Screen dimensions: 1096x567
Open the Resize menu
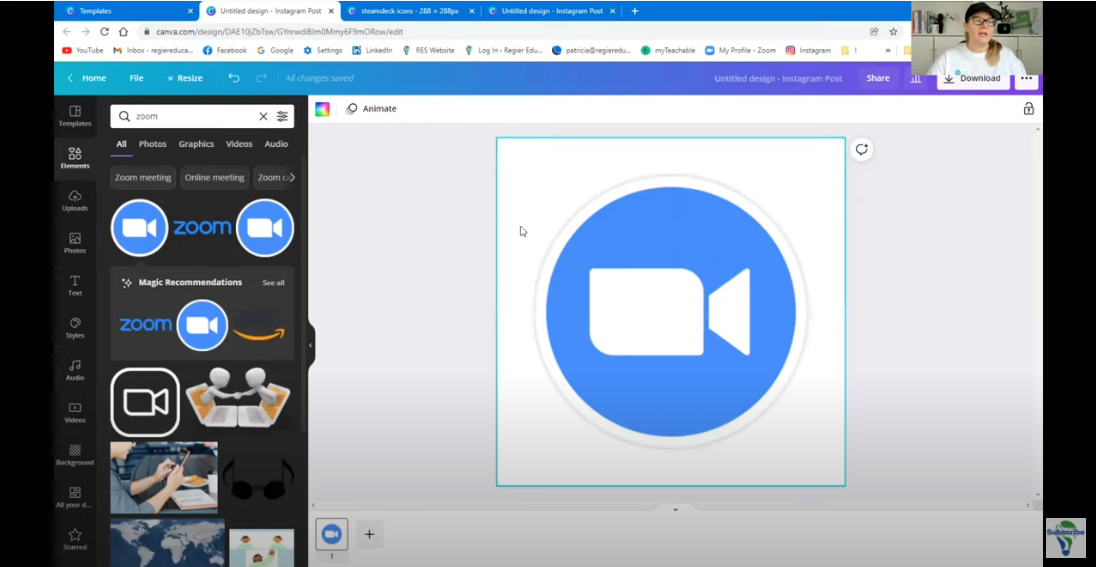(x=185, y=78)
